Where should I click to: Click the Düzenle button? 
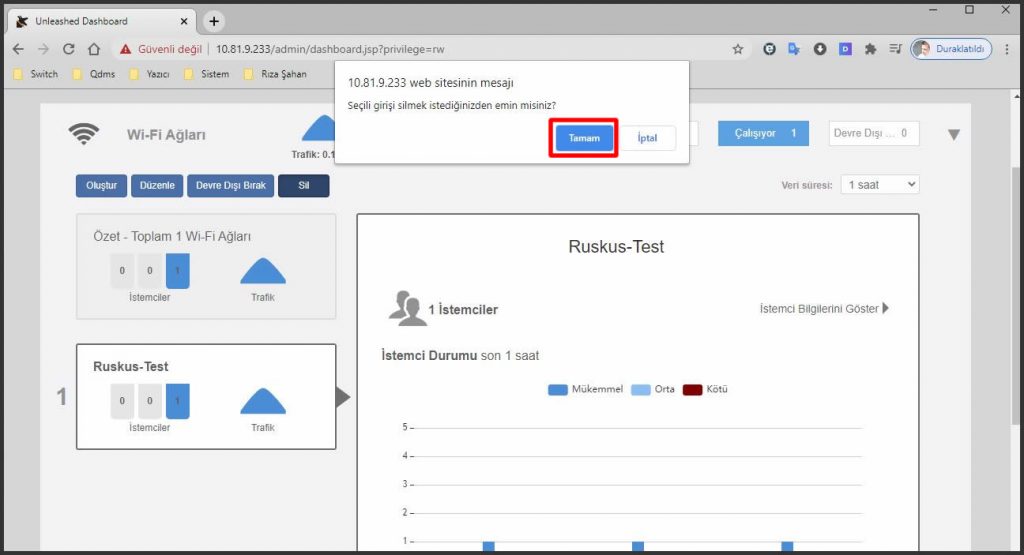(x=157, y=185)
